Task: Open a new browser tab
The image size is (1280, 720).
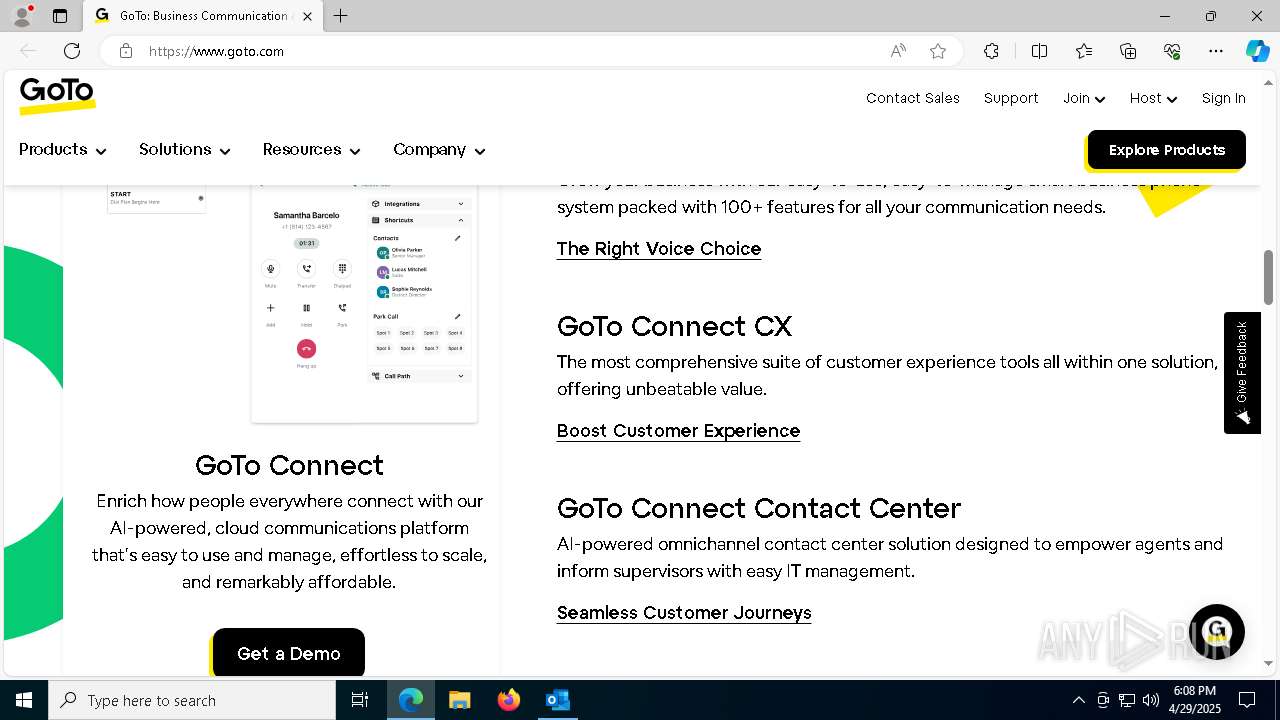Action: [341, 16]
